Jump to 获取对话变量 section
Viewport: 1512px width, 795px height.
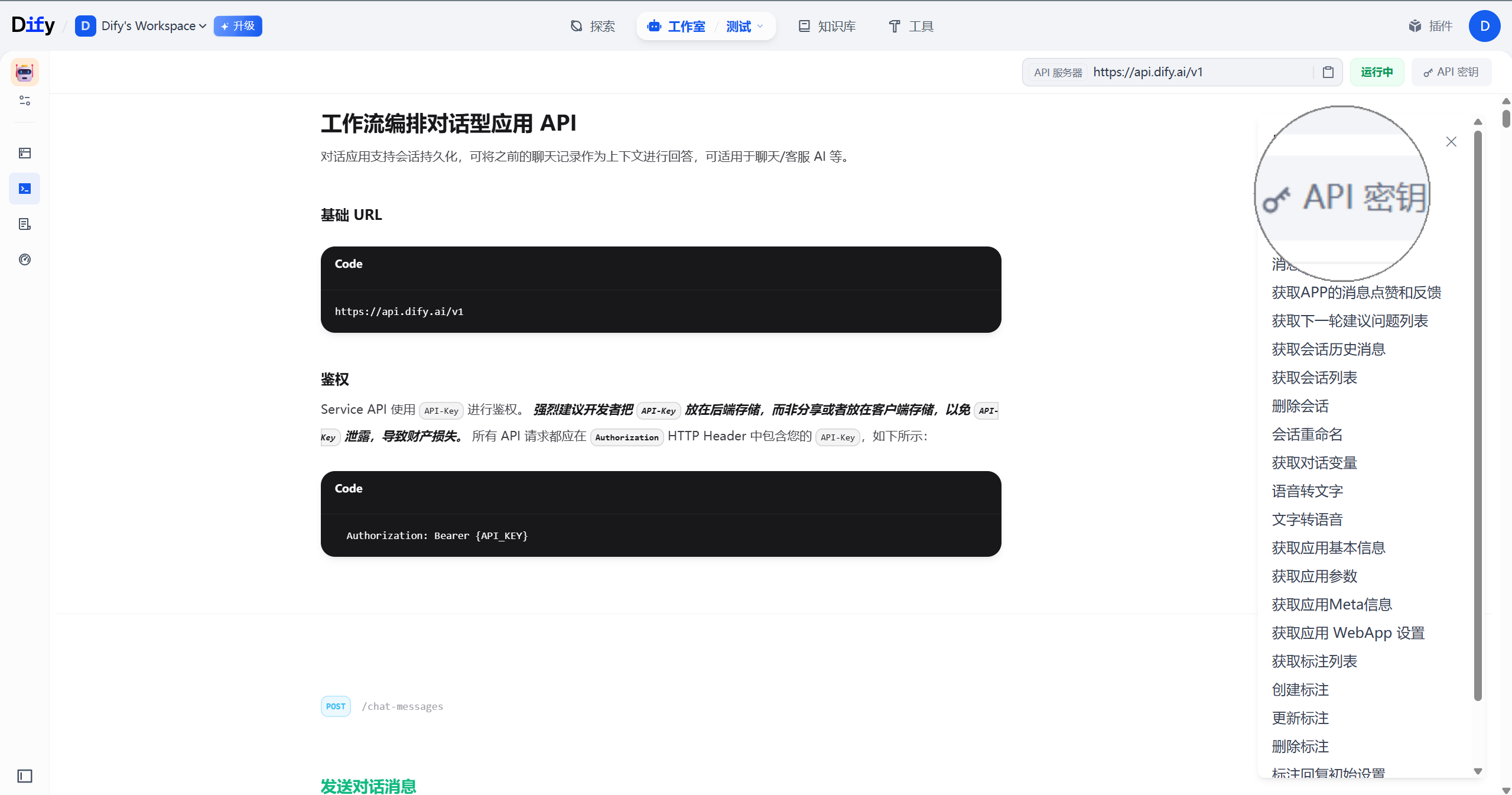pyautogui.click(x=1314, y=463)
